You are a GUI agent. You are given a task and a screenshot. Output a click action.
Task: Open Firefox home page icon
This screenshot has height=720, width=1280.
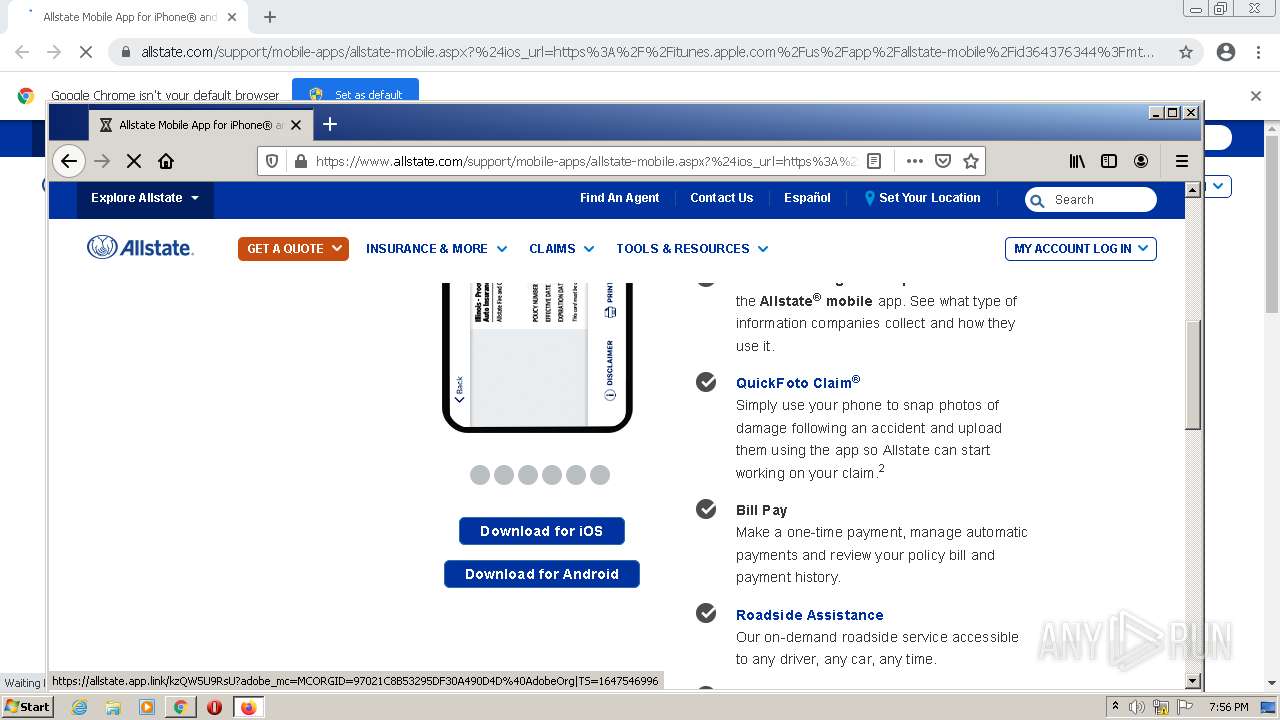[x=166, y=161]
